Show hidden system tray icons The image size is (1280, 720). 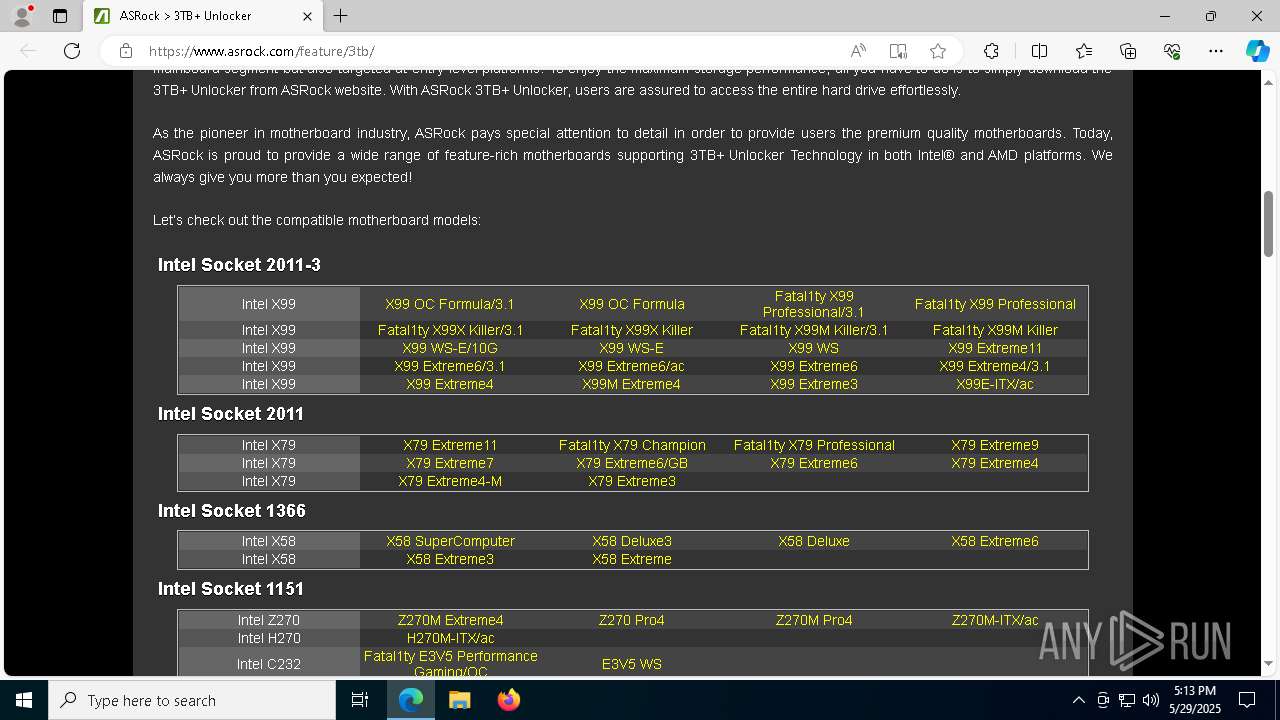pyautogui.click(x=1078, y=700)
